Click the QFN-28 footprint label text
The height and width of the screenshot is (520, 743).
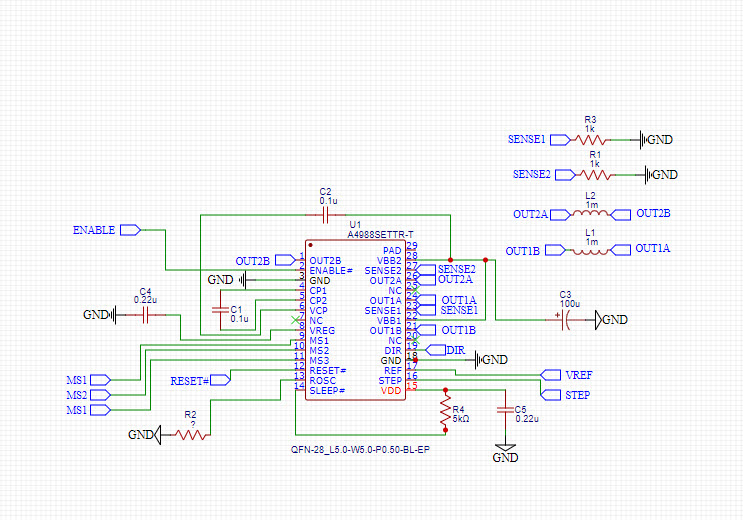click(360, 449)
